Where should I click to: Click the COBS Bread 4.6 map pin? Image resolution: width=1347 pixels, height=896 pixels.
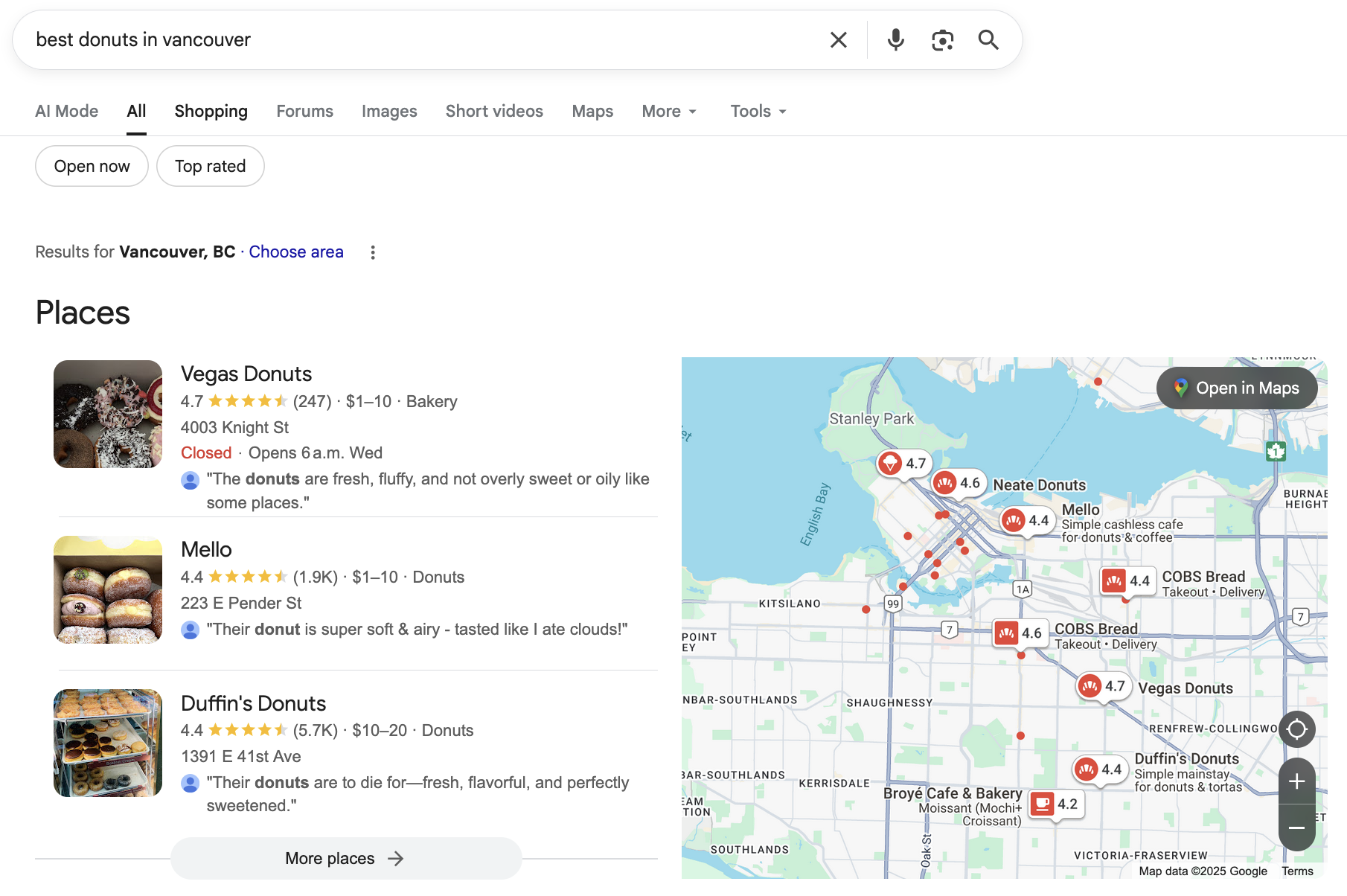(1019, 633)
